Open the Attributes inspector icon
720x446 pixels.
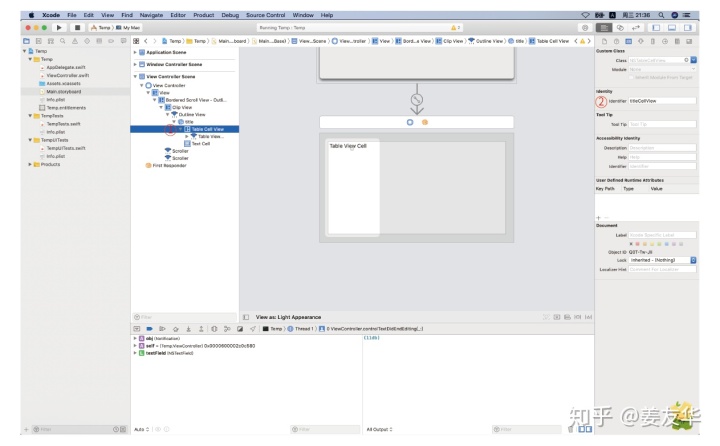pyautogui.click(x=641, y=41)
